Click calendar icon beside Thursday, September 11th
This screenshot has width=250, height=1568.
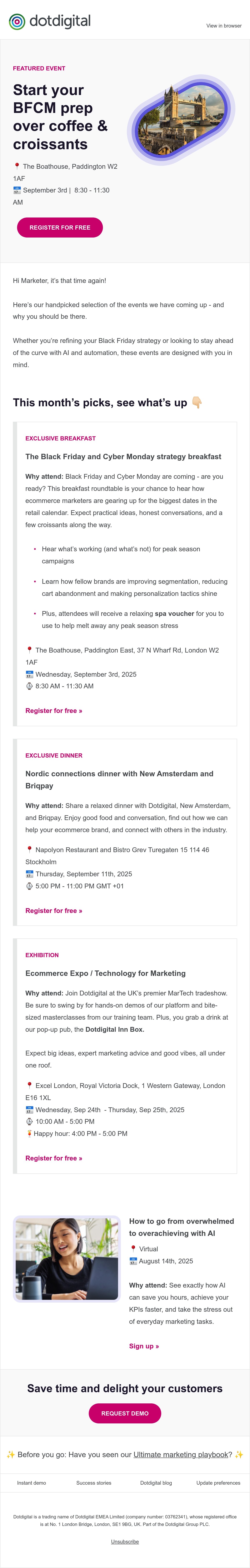point(29,873)
